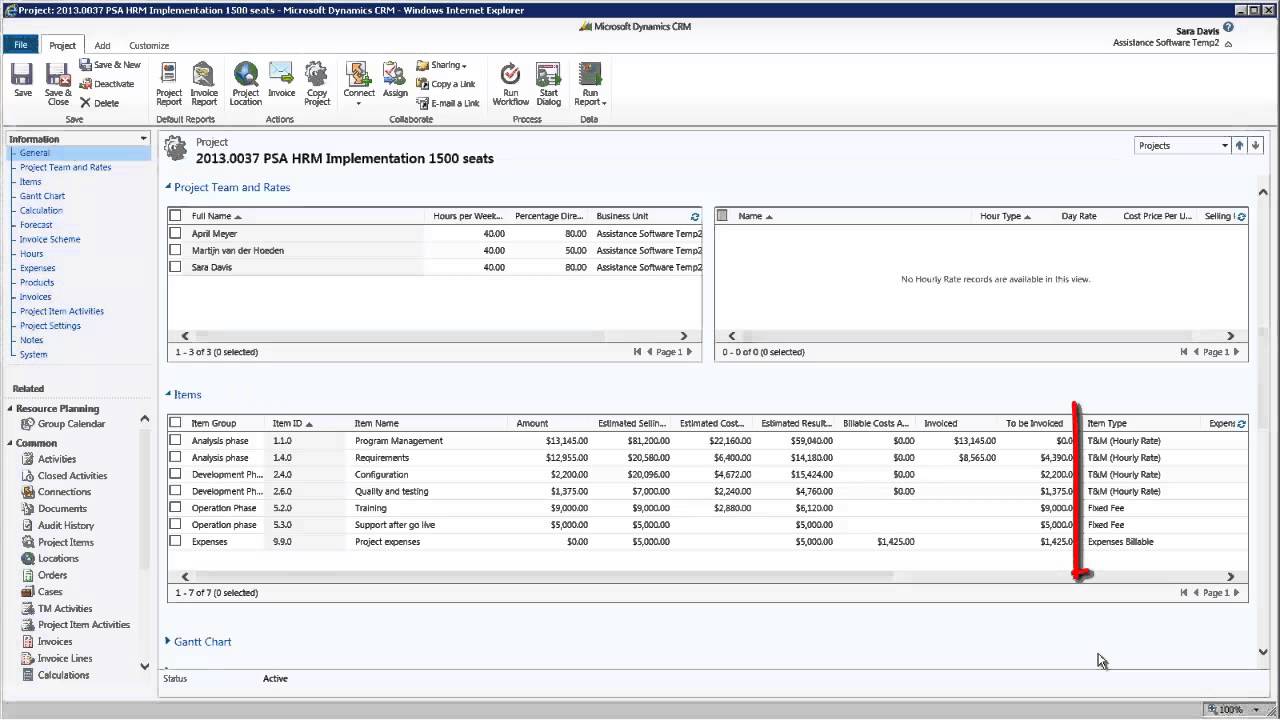Open the Project Report
The height and width of the screenshot is (720, 1280).
coord(169,83)
